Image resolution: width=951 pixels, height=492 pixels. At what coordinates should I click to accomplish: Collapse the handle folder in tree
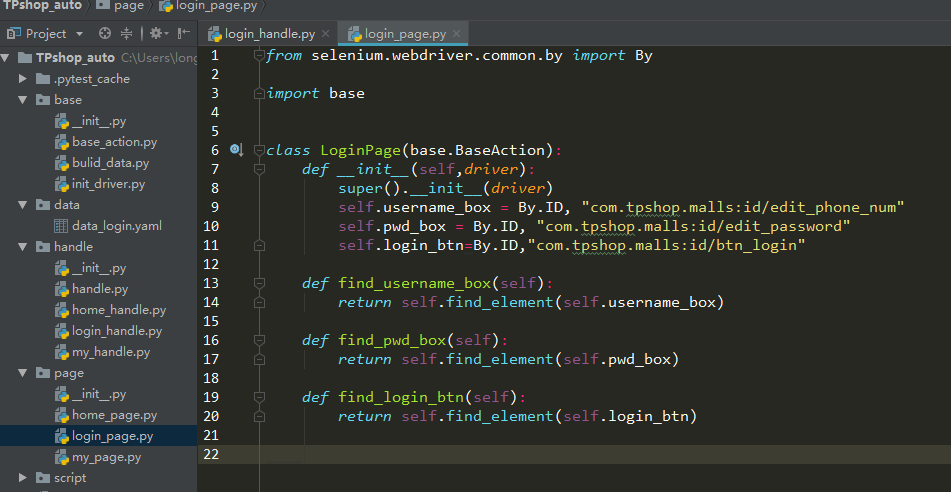click(23, 246)
